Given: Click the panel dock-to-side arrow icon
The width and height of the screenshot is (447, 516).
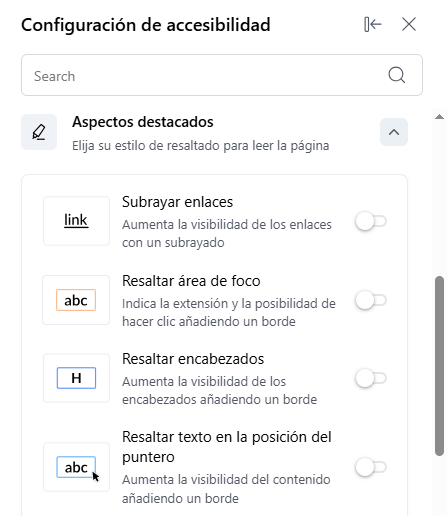Looking at the screenshot, I should tap(373, 24).
